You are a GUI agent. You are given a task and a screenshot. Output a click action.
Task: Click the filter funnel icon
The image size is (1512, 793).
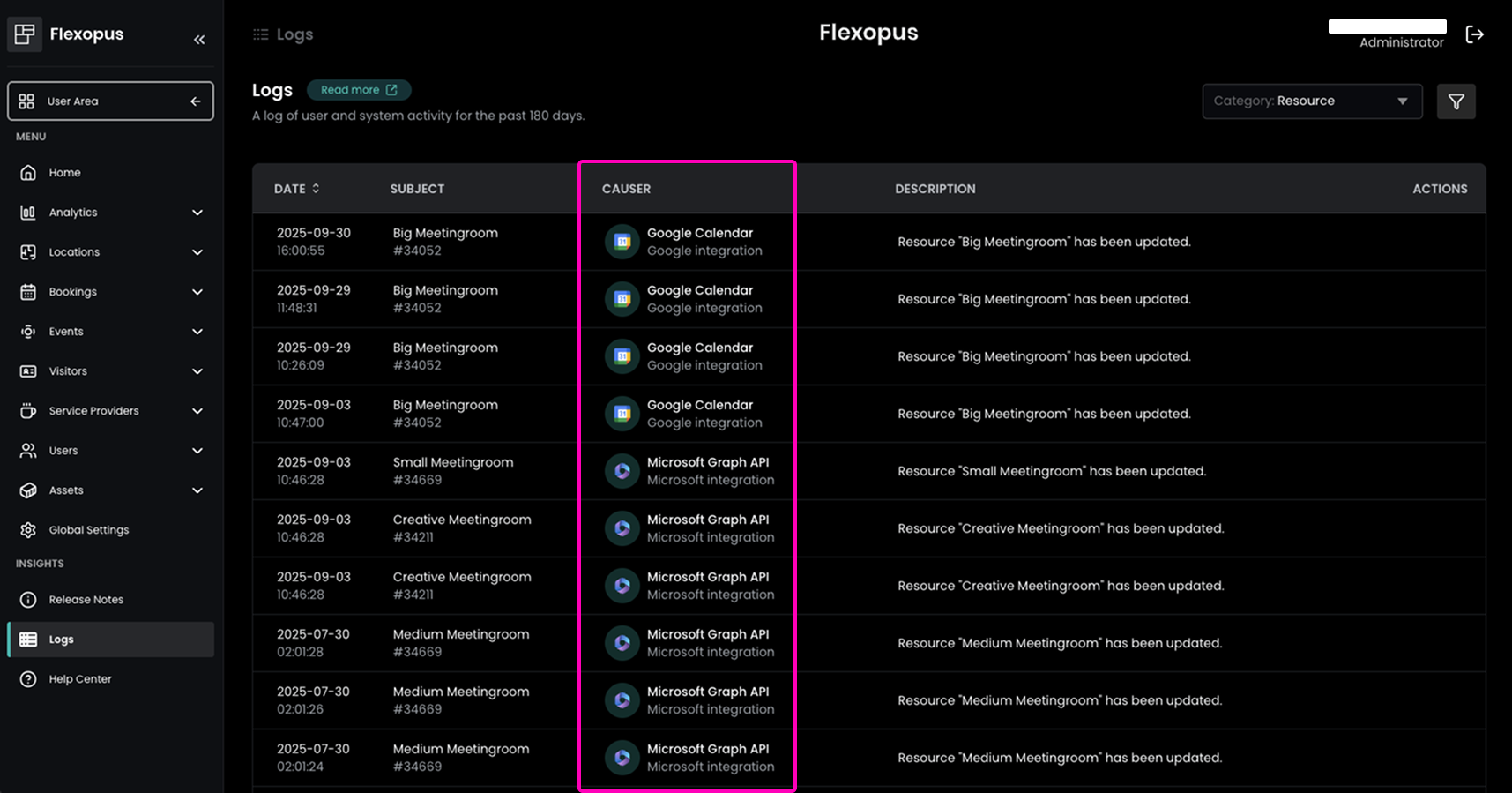tap(1456, 101)
